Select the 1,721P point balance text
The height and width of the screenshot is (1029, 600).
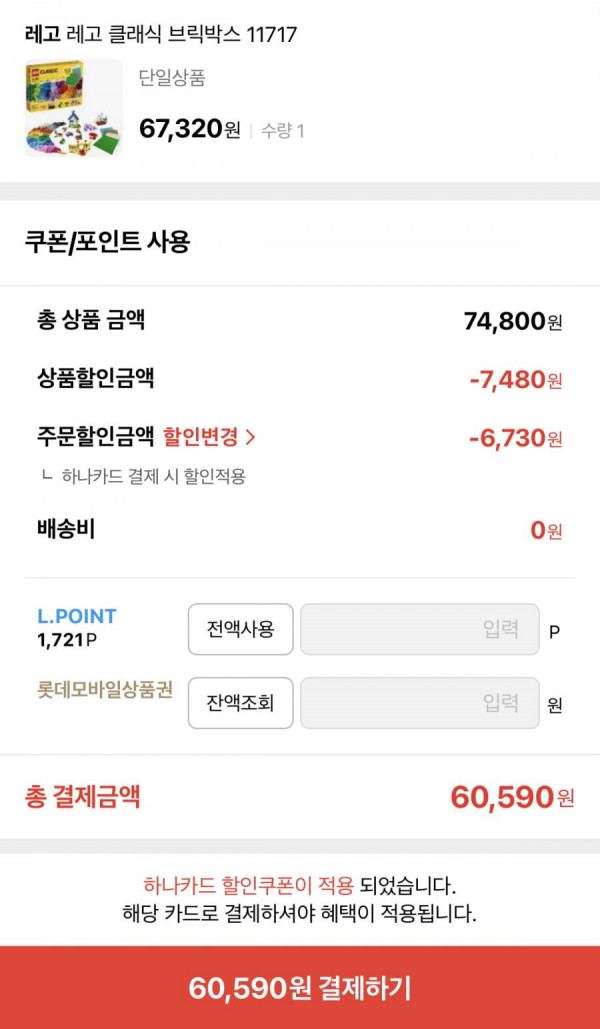[x=67, y=639]
